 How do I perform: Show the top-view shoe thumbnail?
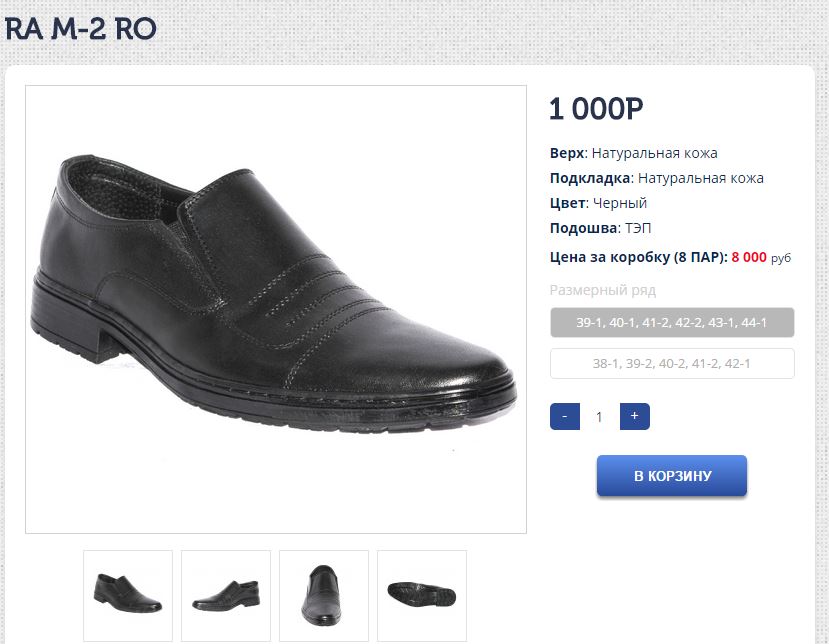[x=324, y=595]
